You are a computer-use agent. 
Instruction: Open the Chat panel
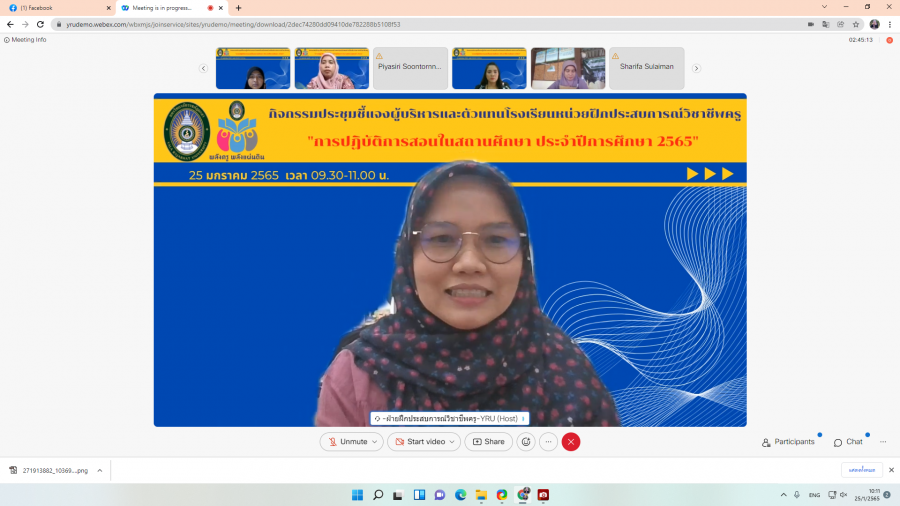coord(848,442)
